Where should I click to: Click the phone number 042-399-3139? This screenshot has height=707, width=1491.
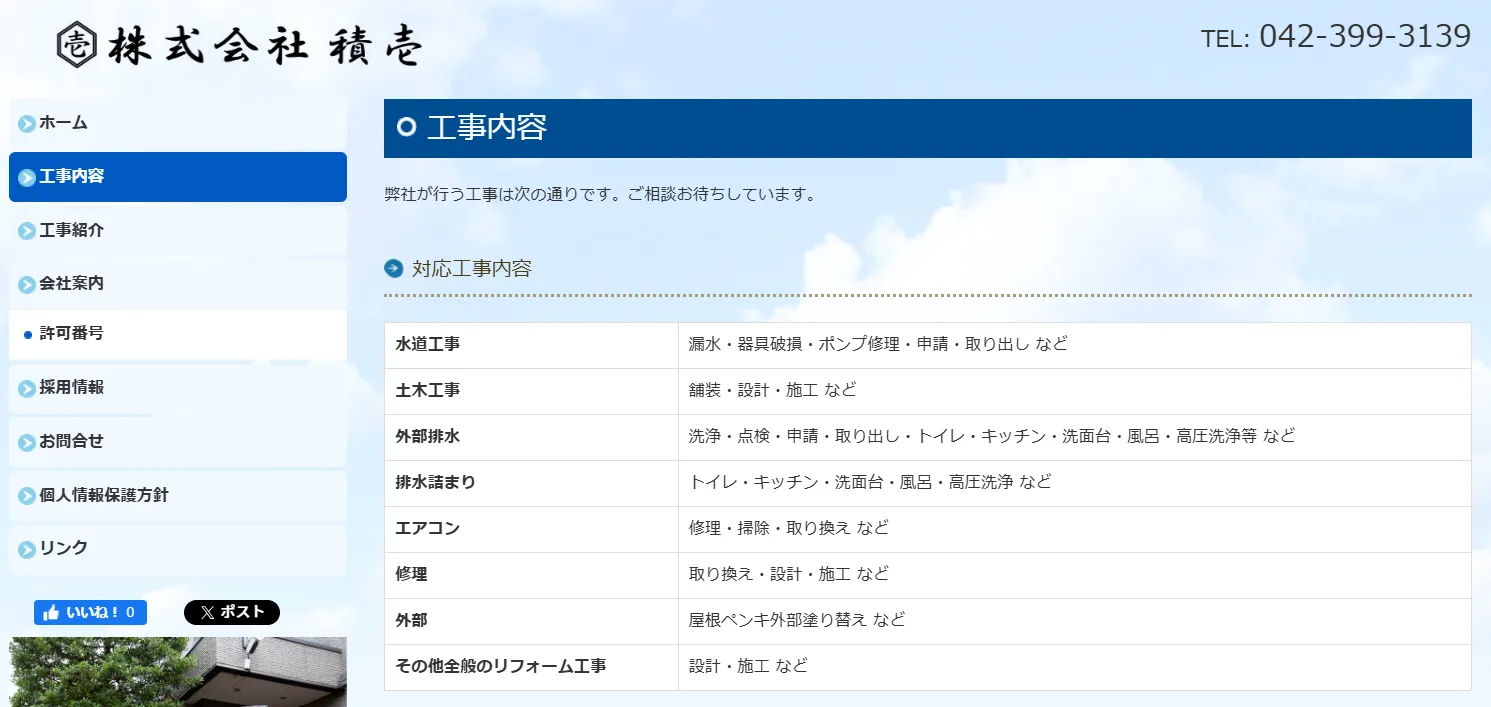coord(1364,37)
